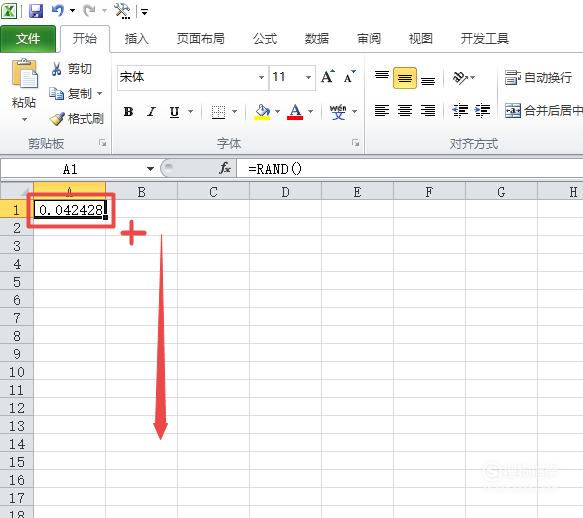Switch to the 审阅 ribbon tab
The image size is (583, 518).
(x=369, y=39)
